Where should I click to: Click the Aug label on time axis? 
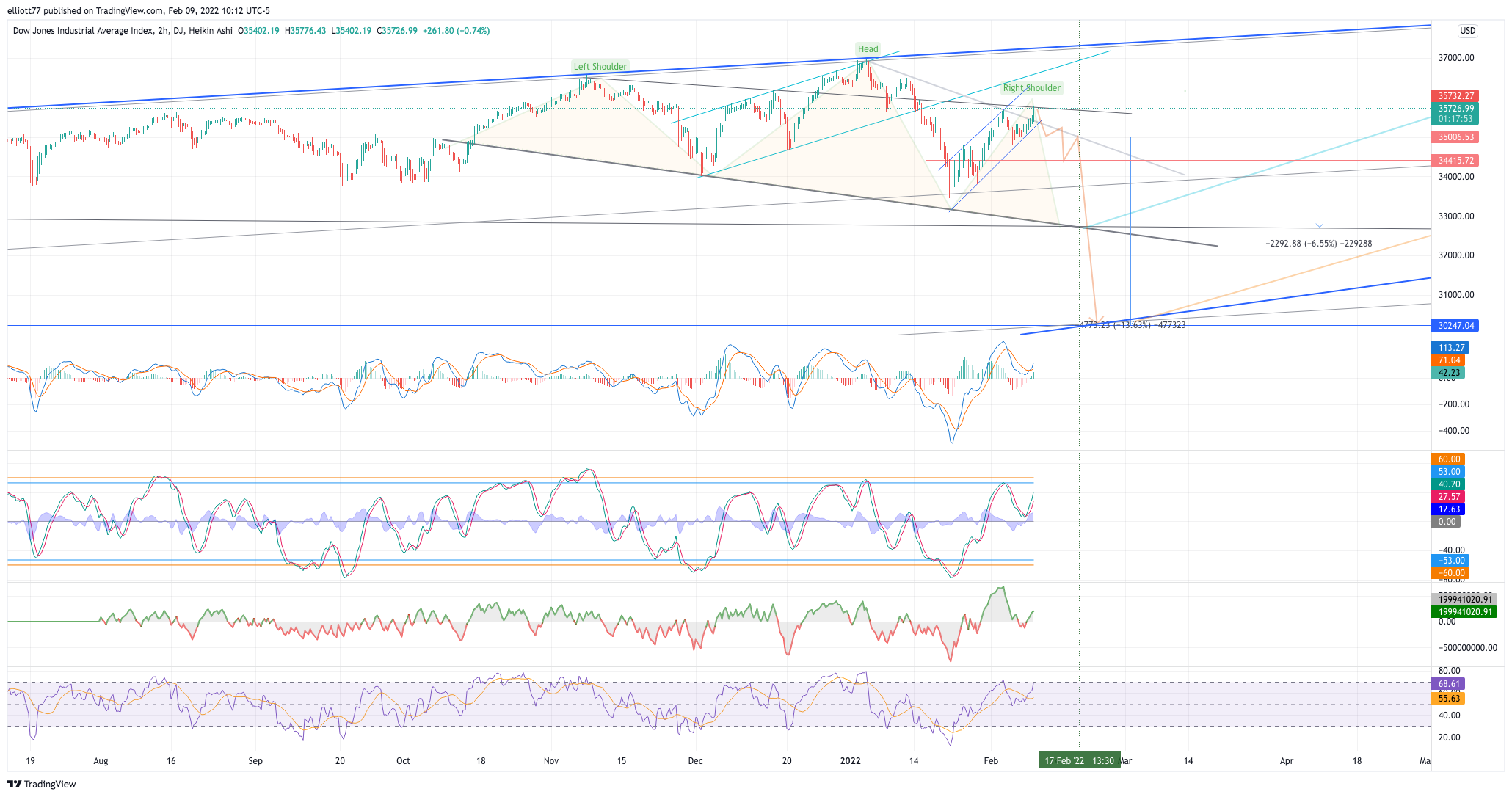click(x=101, y=761)
